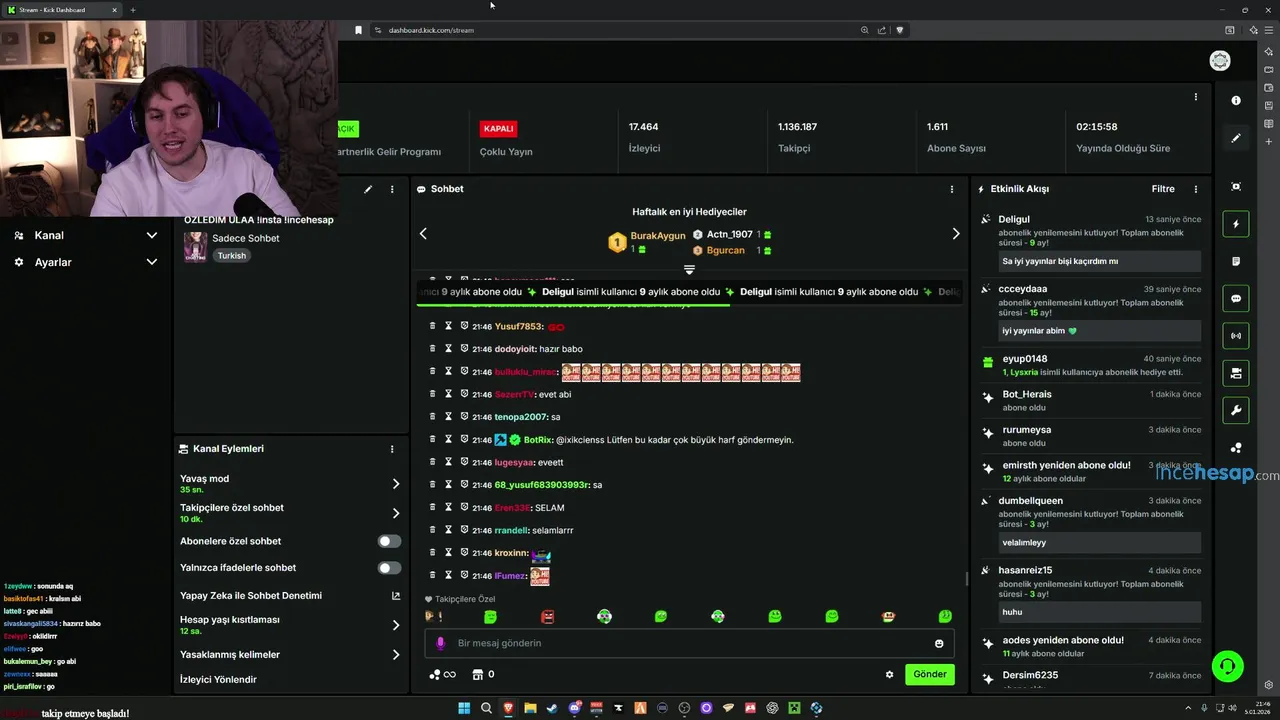Click the three-circles icon in right sidebar

coord(1236,448)
